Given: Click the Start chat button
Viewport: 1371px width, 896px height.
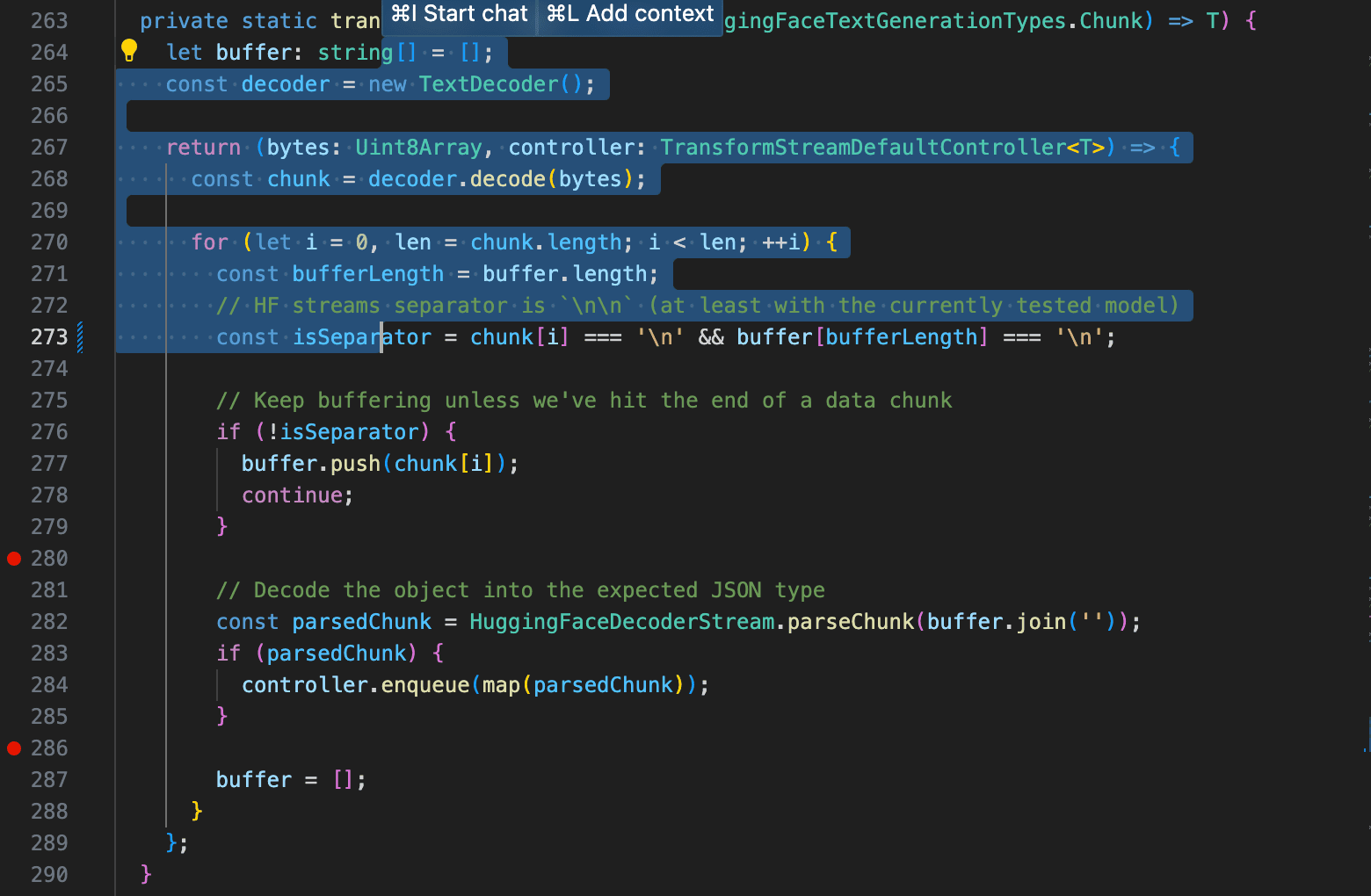Looking at the screenshot, I should coord(459,14).
